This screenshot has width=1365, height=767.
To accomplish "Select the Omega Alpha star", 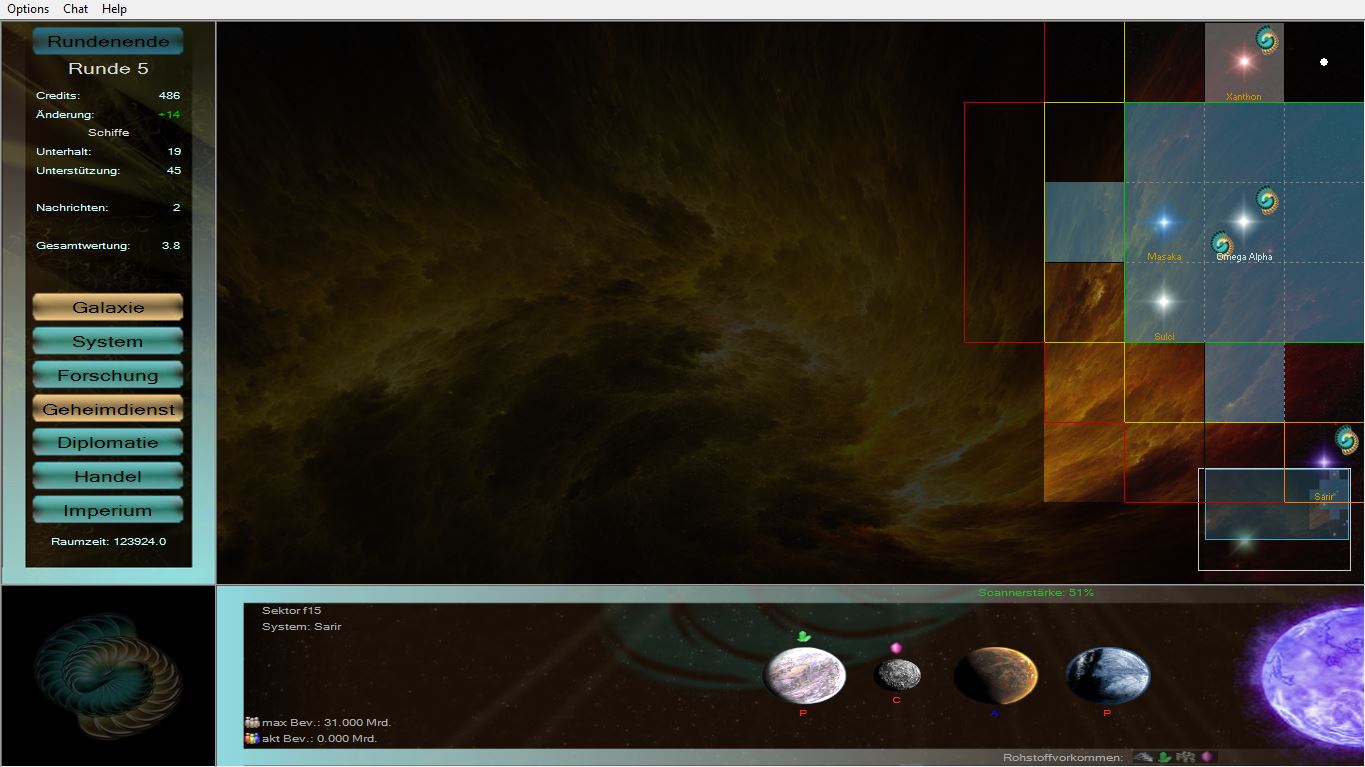I will [x=1243, y=221].
